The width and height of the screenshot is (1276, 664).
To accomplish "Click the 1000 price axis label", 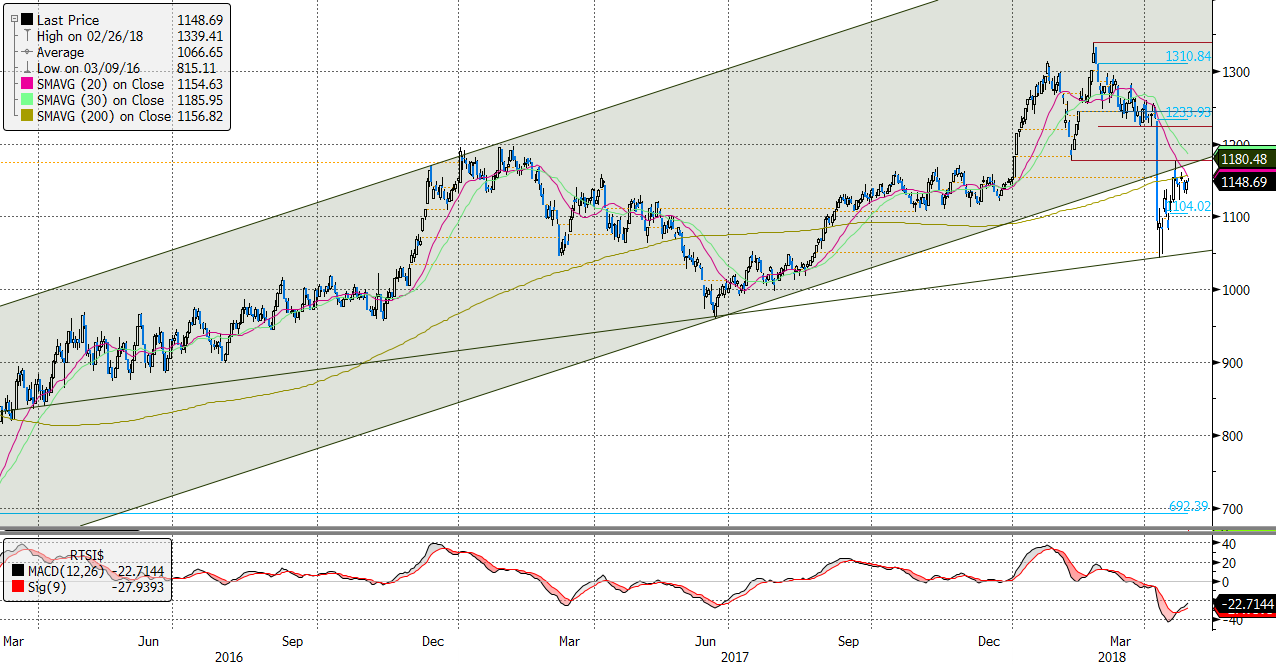I will [1237, 290].
